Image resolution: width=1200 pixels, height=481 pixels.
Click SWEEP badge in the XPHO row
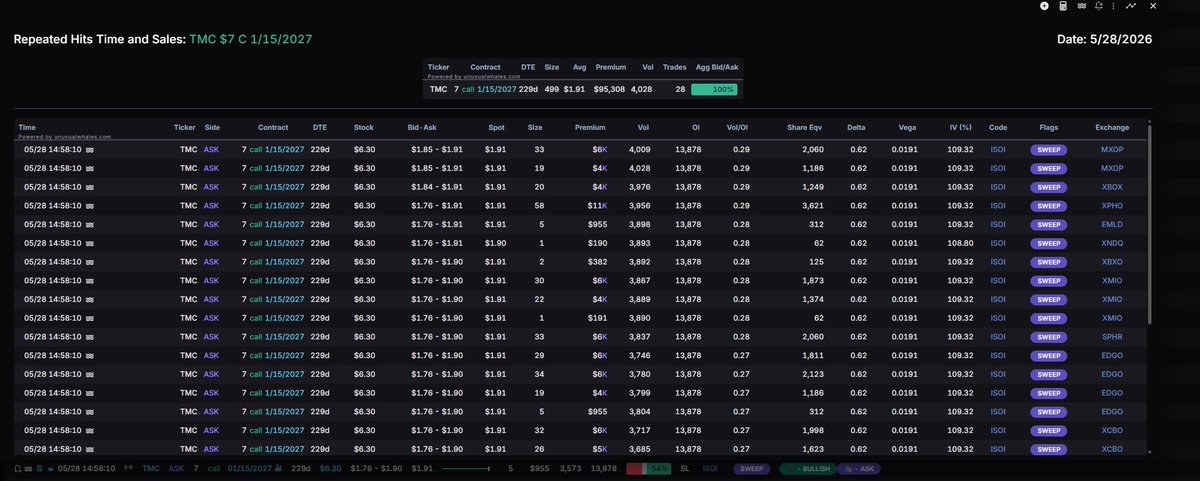coord(1049,205)
